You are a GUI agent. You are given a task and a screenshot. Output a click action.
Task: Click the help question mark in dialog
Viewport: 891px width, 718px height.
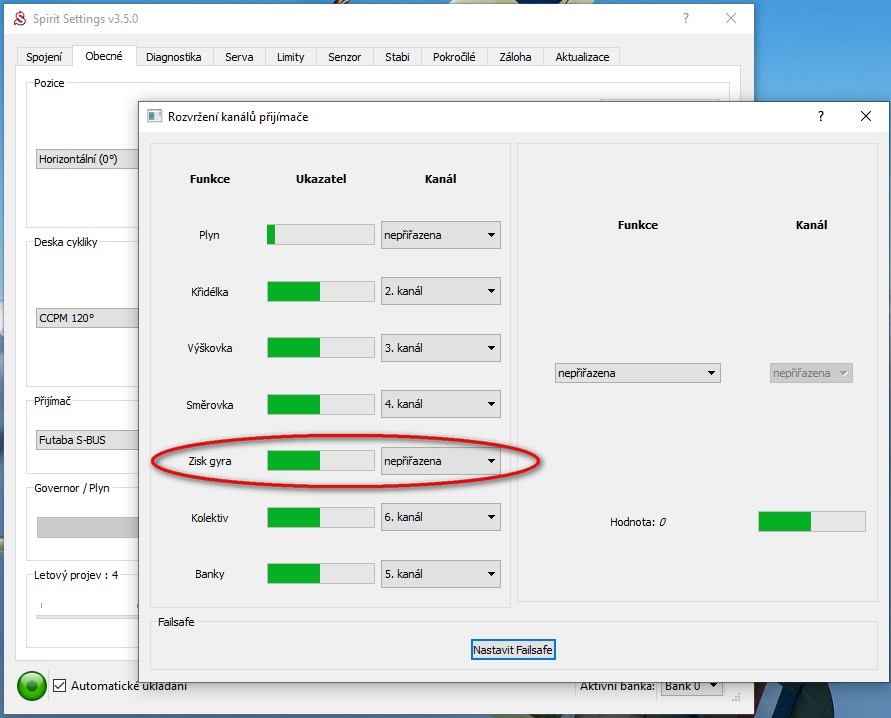click(821, 117)
